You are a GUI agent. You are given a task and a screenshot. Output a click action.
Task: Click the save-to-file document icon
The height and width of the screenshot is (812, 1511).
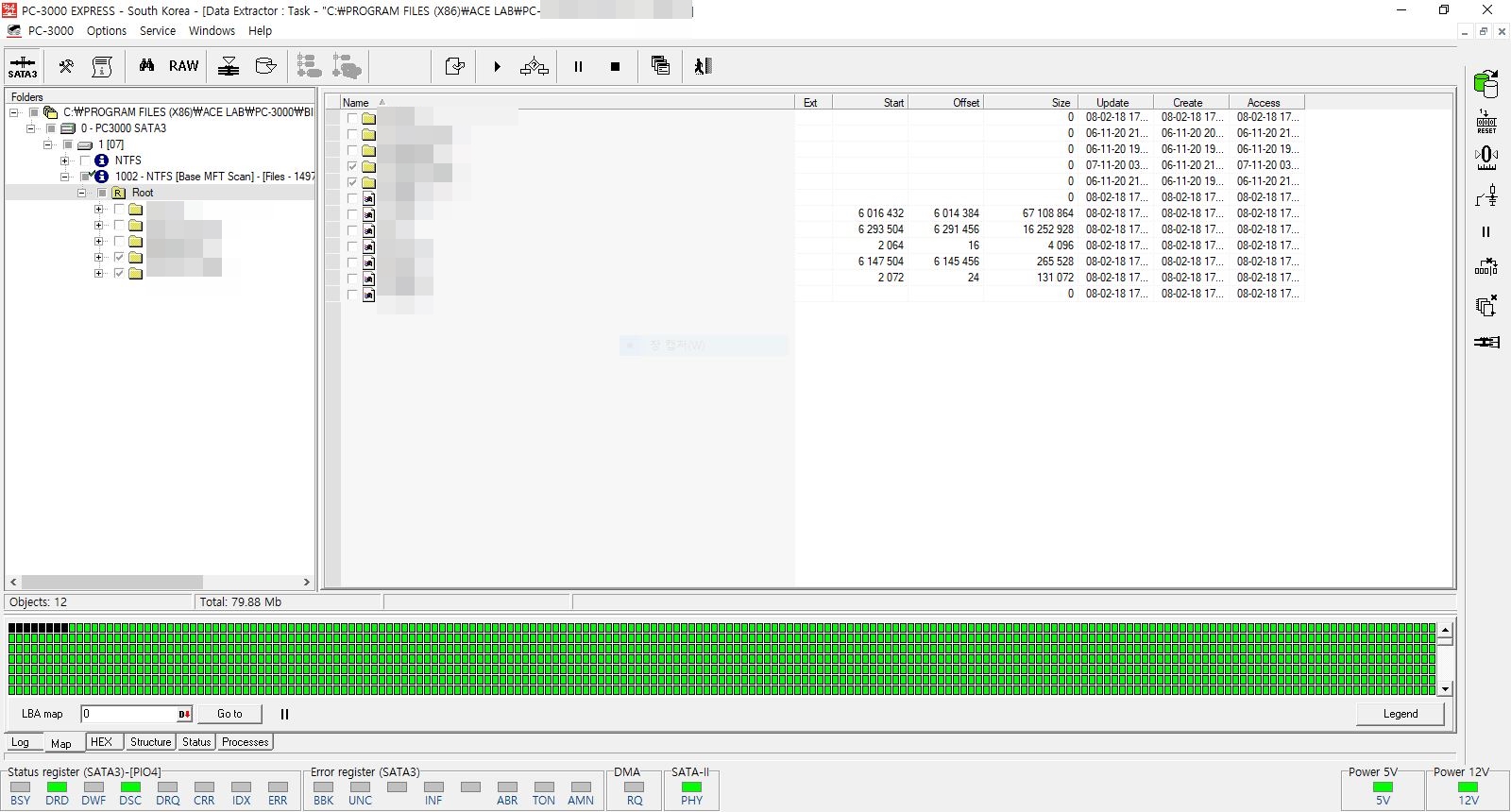455,66
